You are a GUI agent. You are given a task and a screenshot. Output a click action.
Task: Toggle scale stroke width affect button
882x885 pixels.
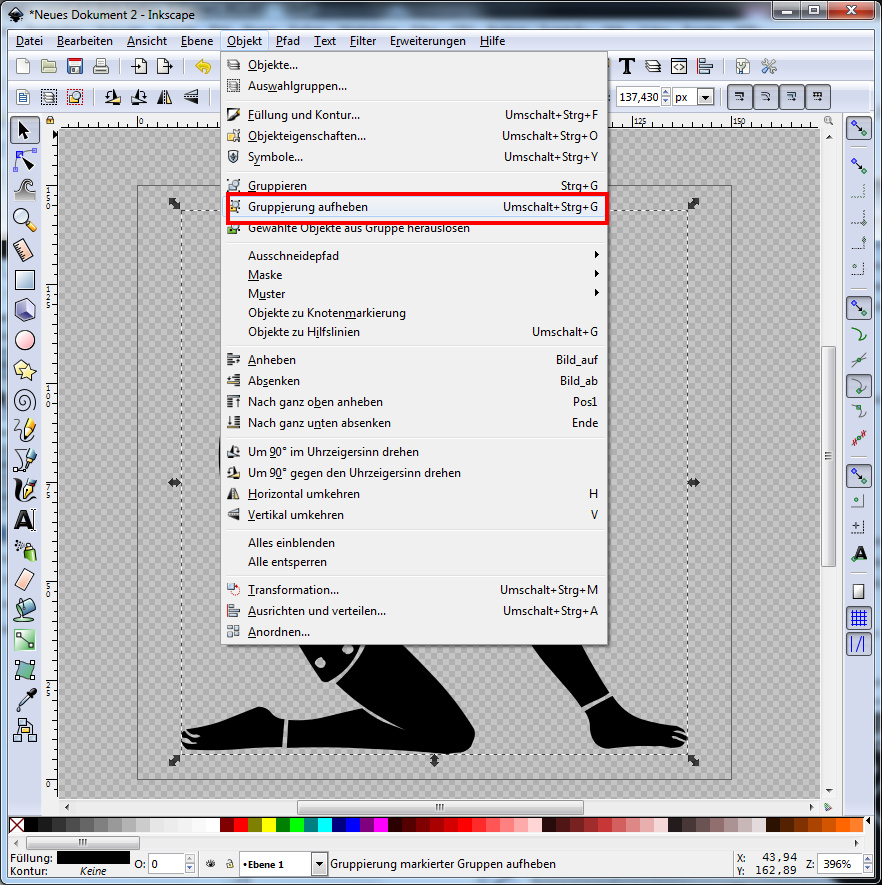(x=739, y=97)
